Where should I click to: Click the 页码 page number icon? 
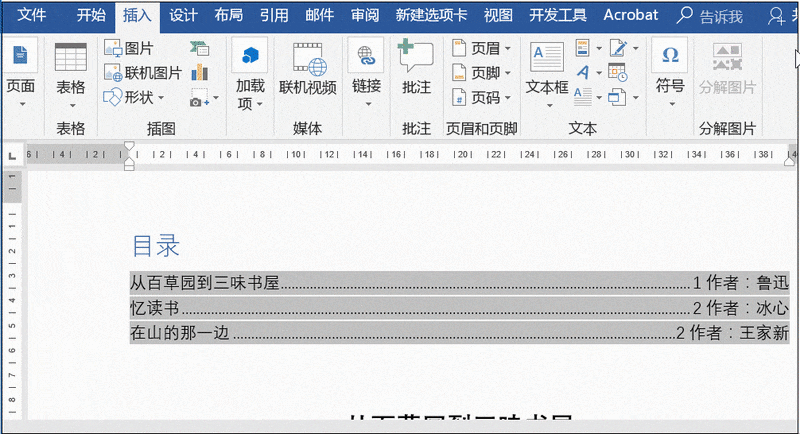click(459, 97)
